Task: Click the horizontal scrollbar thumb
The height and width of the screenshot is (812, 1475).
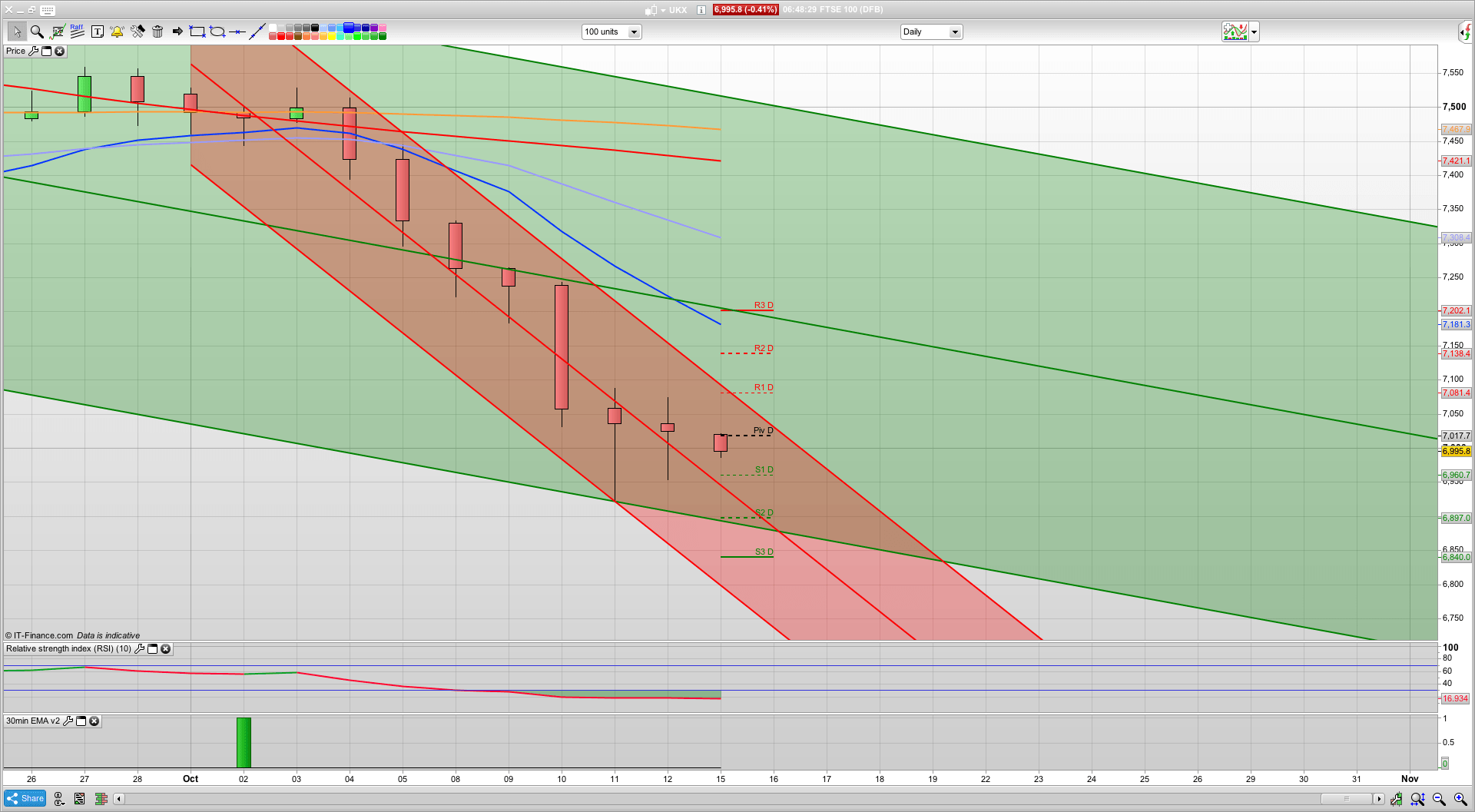Action: coord(1346,799)
